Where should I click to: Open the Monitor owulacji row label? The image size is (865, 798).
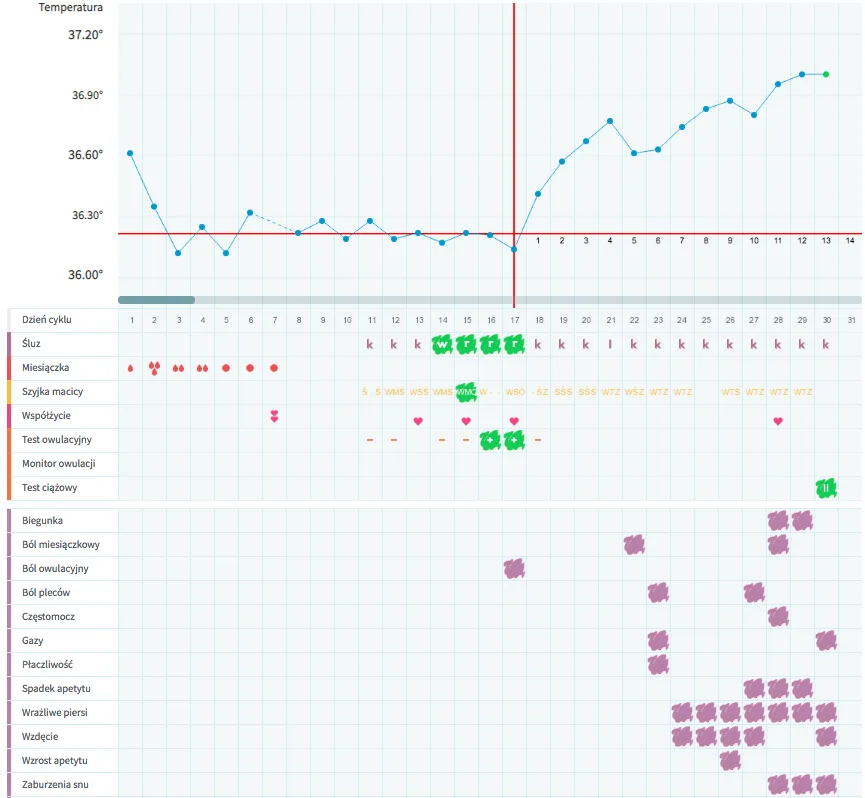[58, 464]
